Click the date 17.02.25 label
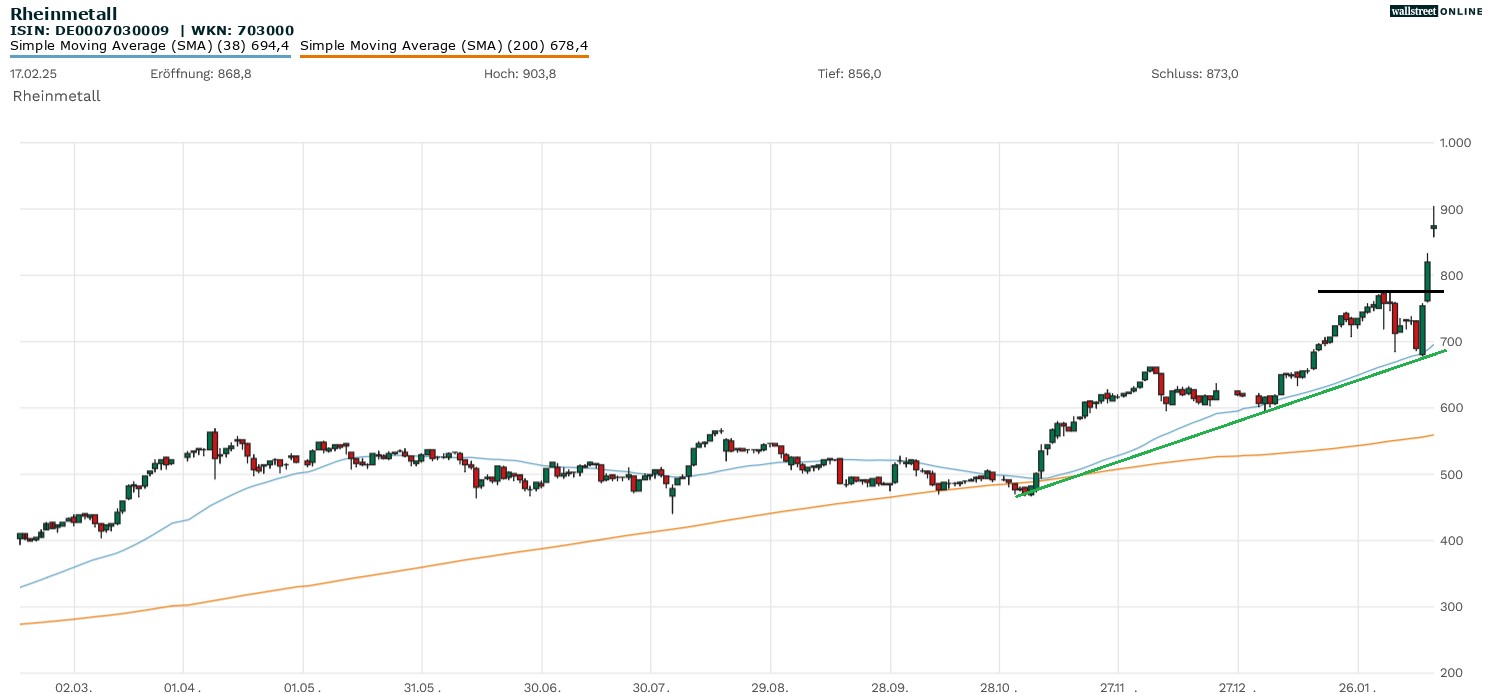The width and height of the screenshot is (1490, 694). point(32,74)
